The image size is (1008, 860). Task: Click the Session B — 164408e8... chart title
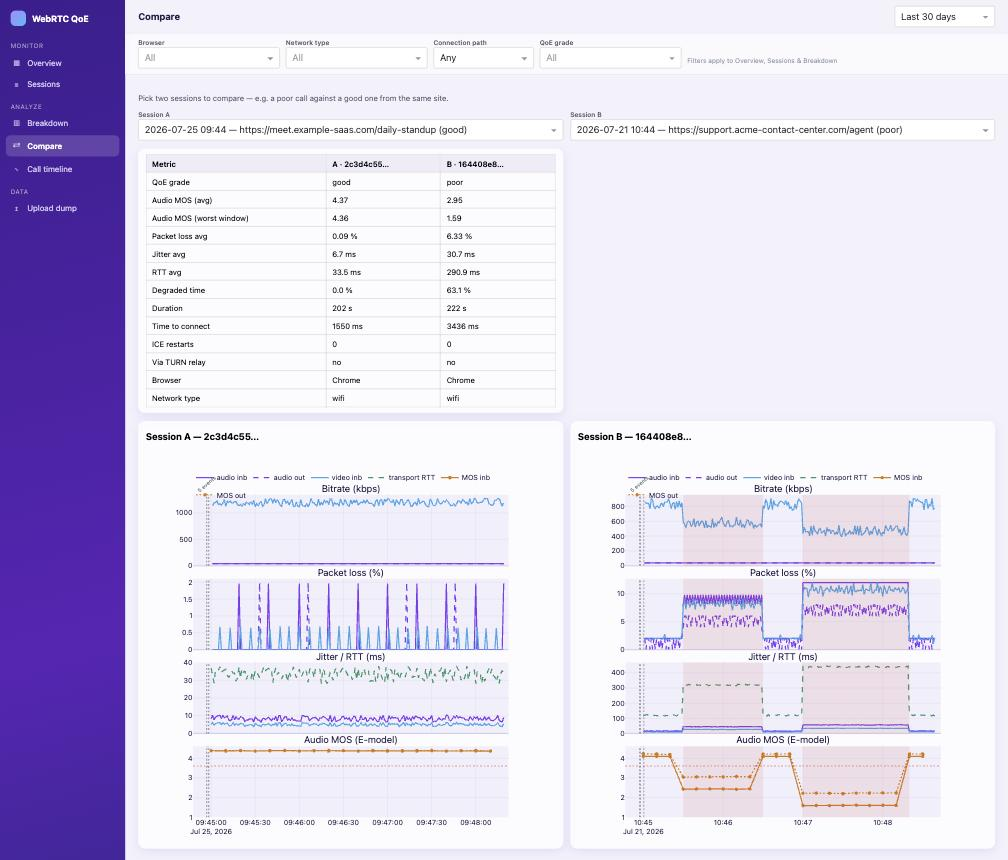pyautogui.click(x=634, y=436)
